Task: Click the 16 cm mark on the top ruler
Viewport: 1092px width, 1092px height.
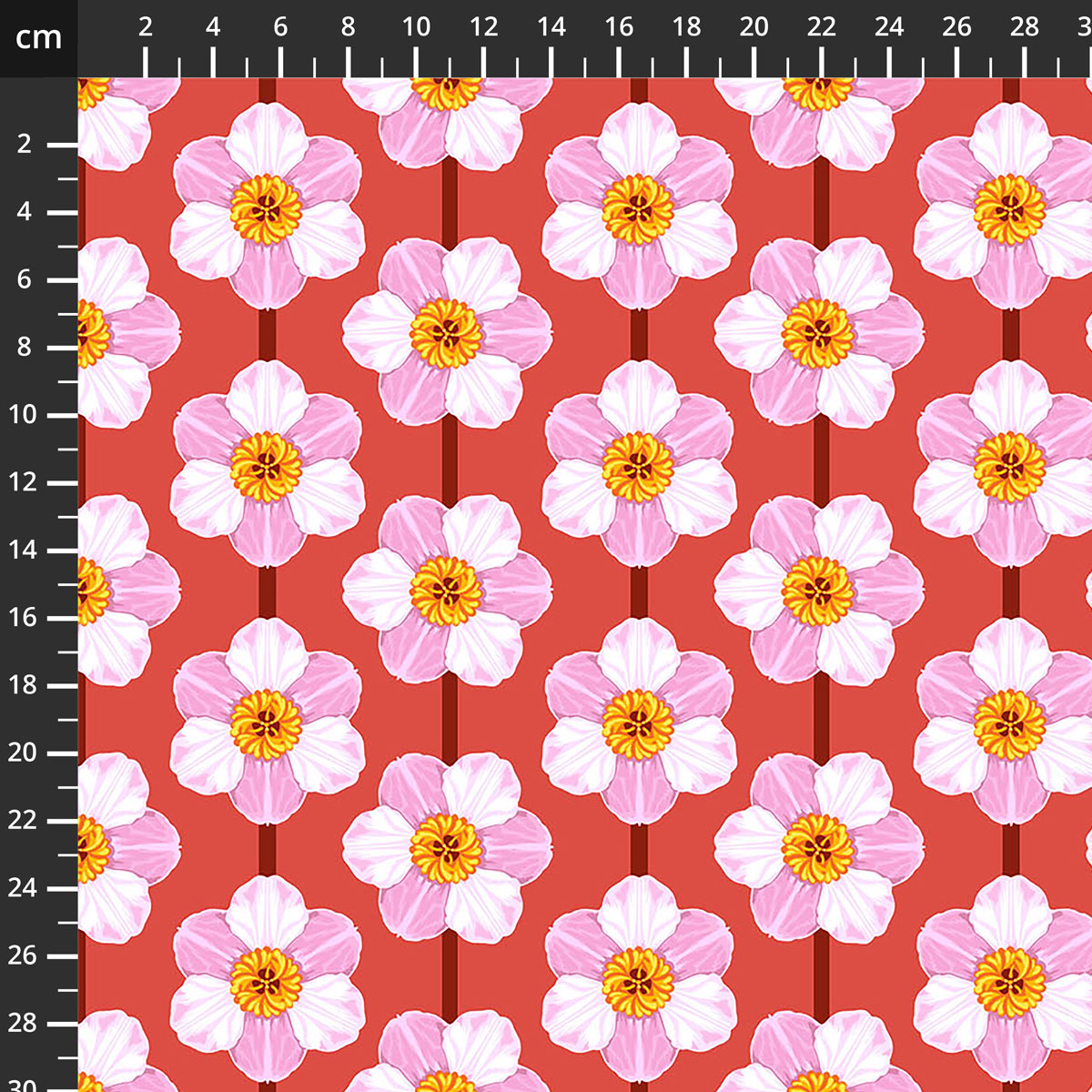Action: [619, 27]
